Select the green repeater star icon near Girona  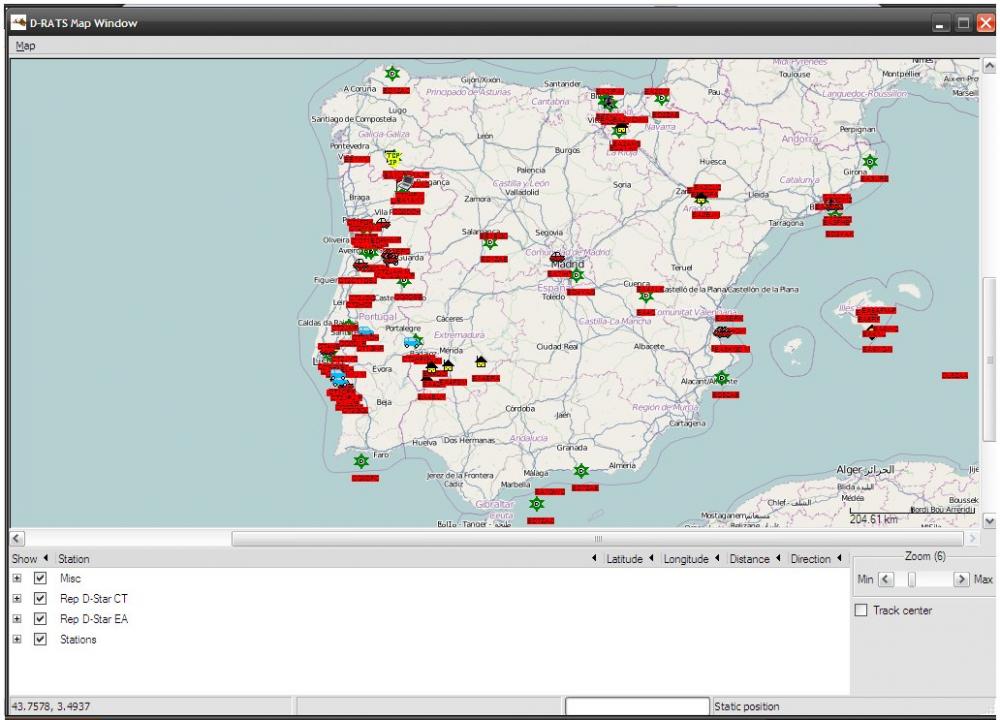click(868, 161)
